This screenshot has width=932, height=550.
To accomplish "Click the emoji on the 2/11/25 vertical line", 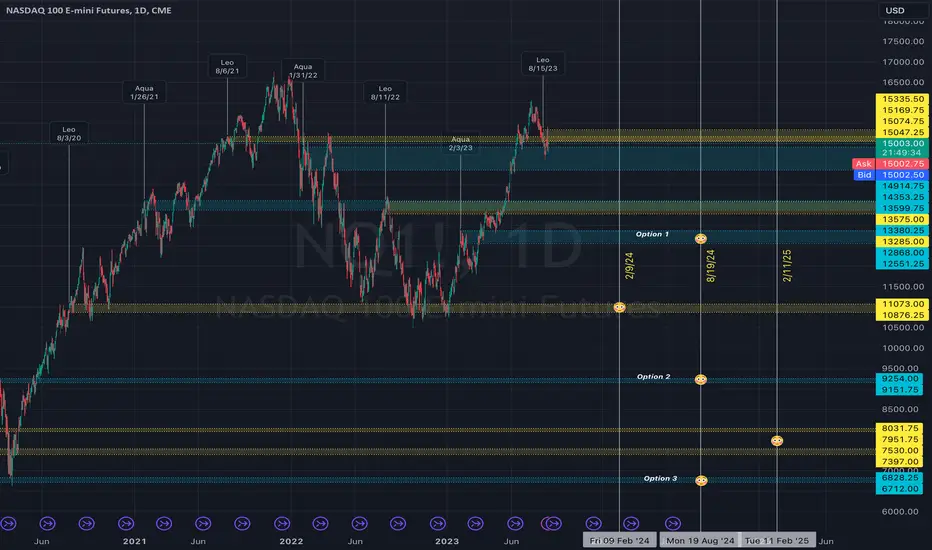I will coord(777,441).
